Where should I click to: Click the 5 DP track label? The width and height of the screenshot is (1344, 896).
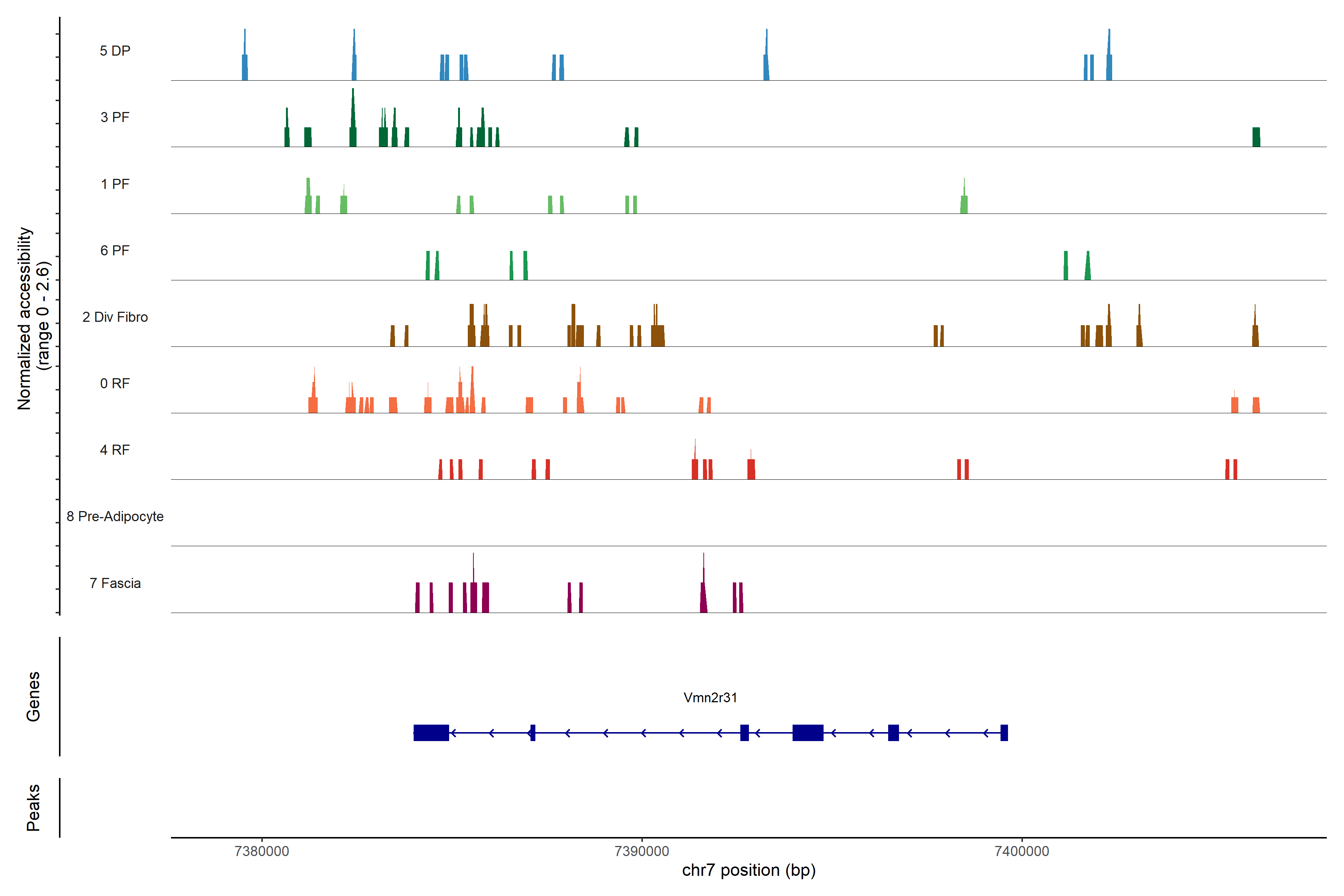coord(115,51)
